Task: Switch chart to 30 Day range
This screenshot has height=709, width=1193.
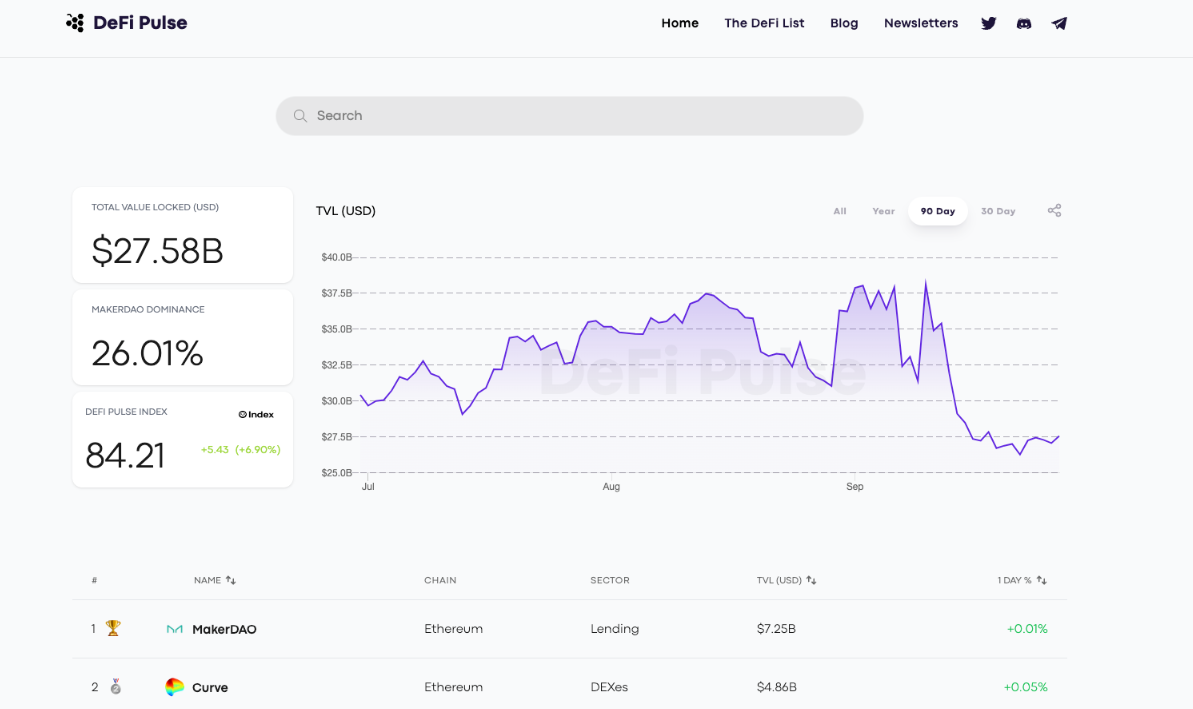Action: tap(998, 211)
